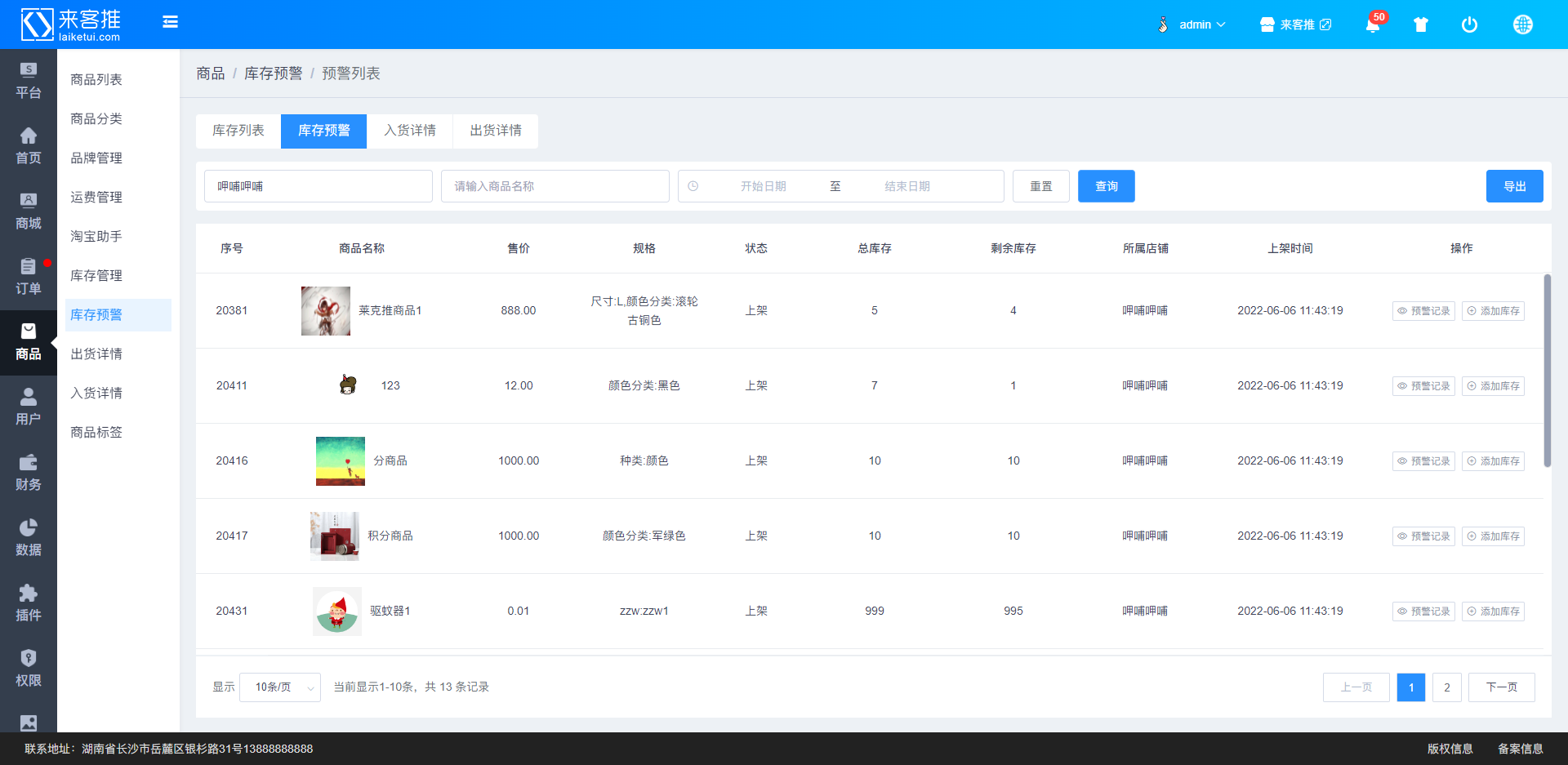Open 商品分类 submenu item

[x=118, y=118]
